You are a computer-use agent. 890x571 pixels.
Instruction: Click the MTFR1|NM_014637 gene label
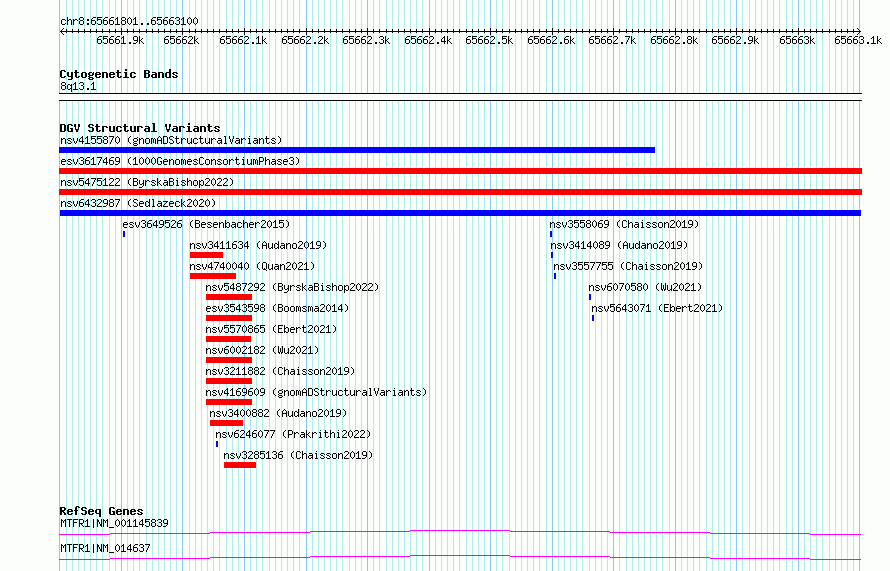(105, 548)
